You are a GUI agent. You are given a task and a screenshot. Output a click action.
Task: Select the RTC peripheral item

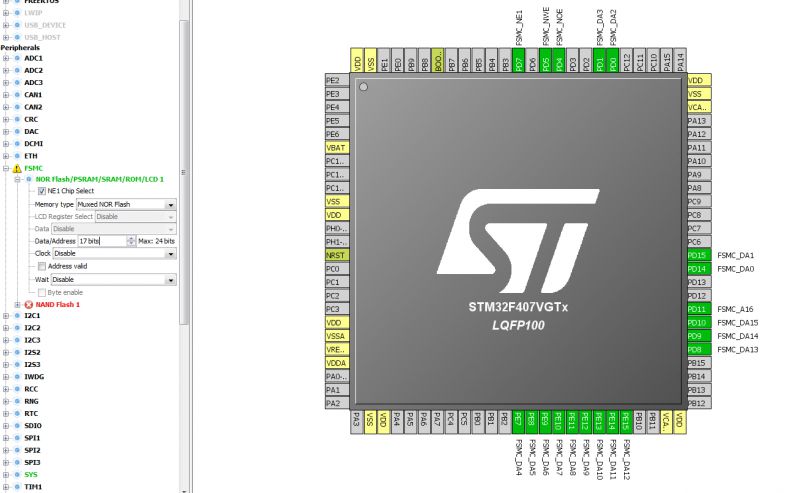pyautogui.click(x=31, y=413)
